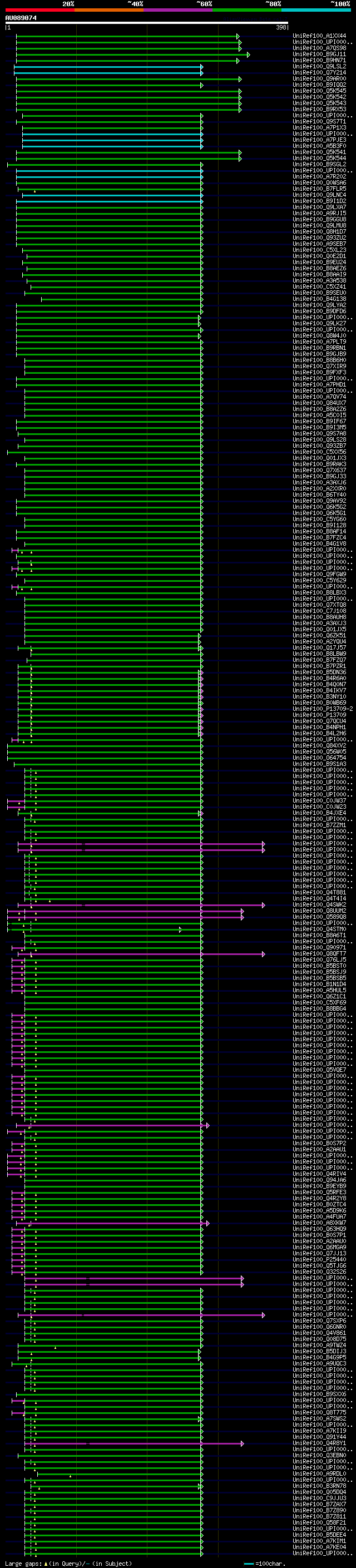Select the UniRef100_B4JXE4 label

319,813
